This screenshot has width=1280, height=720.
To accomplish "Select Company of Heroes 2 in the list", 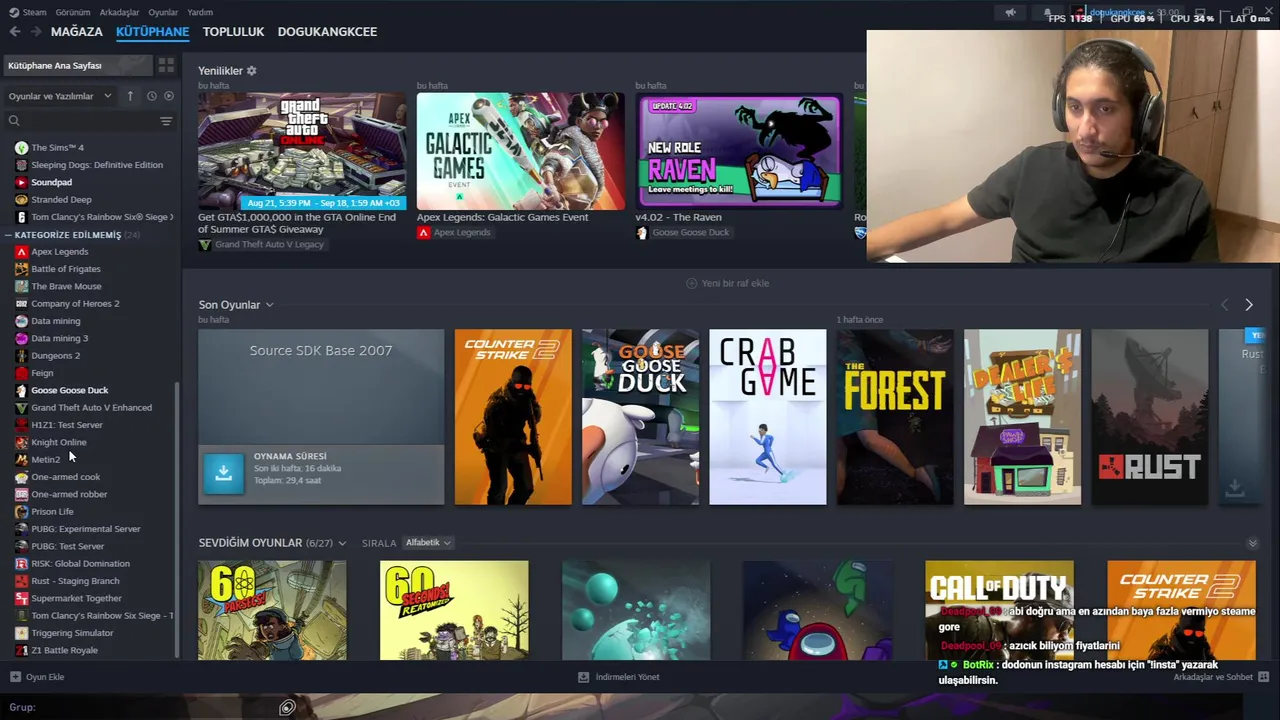I will (75, 304).
